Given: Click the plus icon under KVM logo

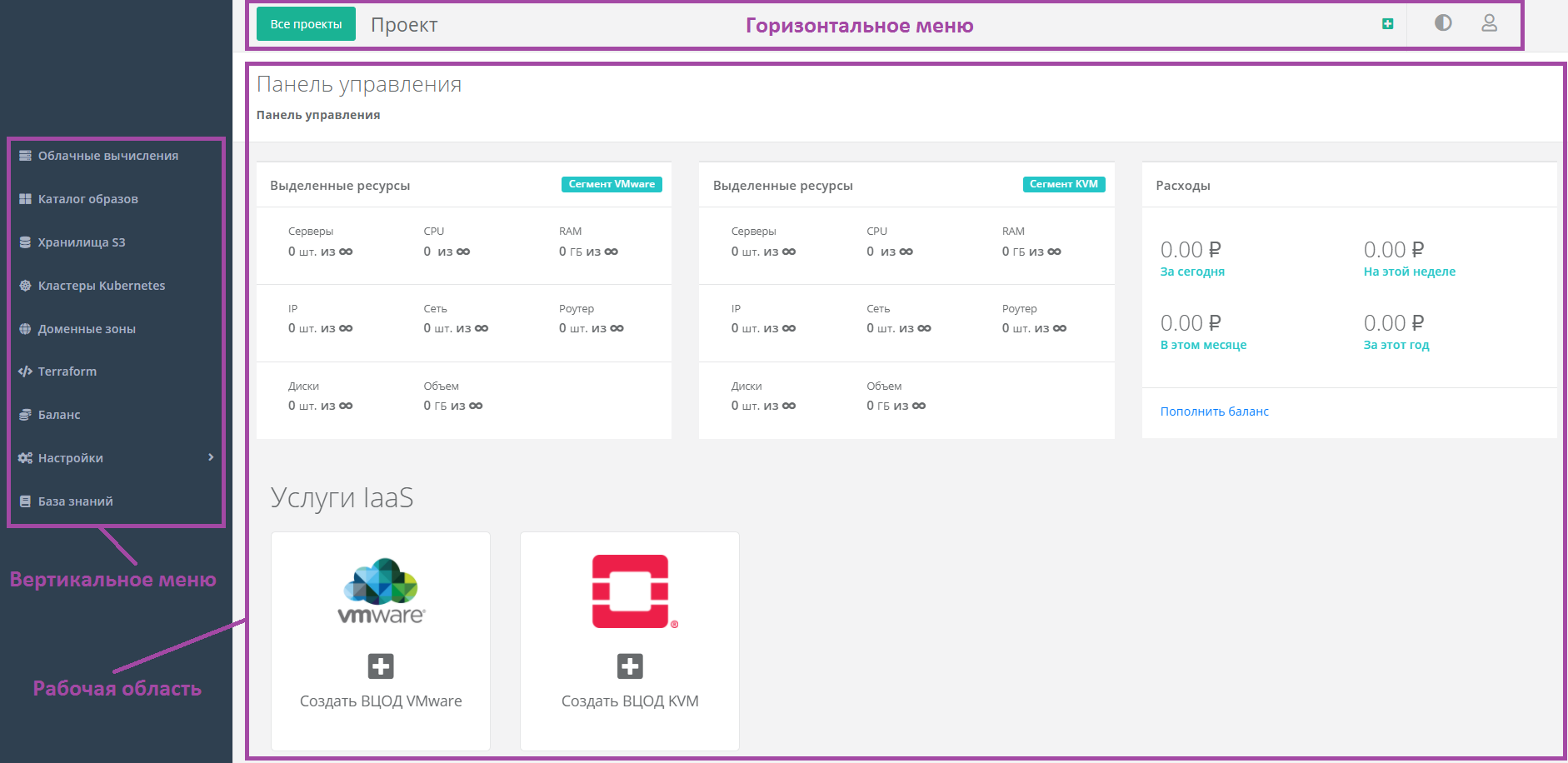Looking at the screenshot, I should [630, 666].
